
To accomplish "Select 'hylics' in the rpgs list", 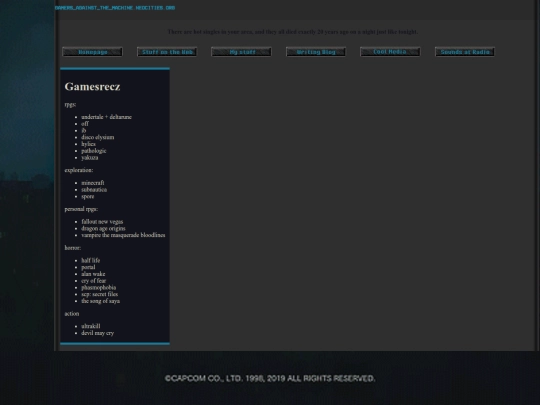I will click(x=88, y=144).
